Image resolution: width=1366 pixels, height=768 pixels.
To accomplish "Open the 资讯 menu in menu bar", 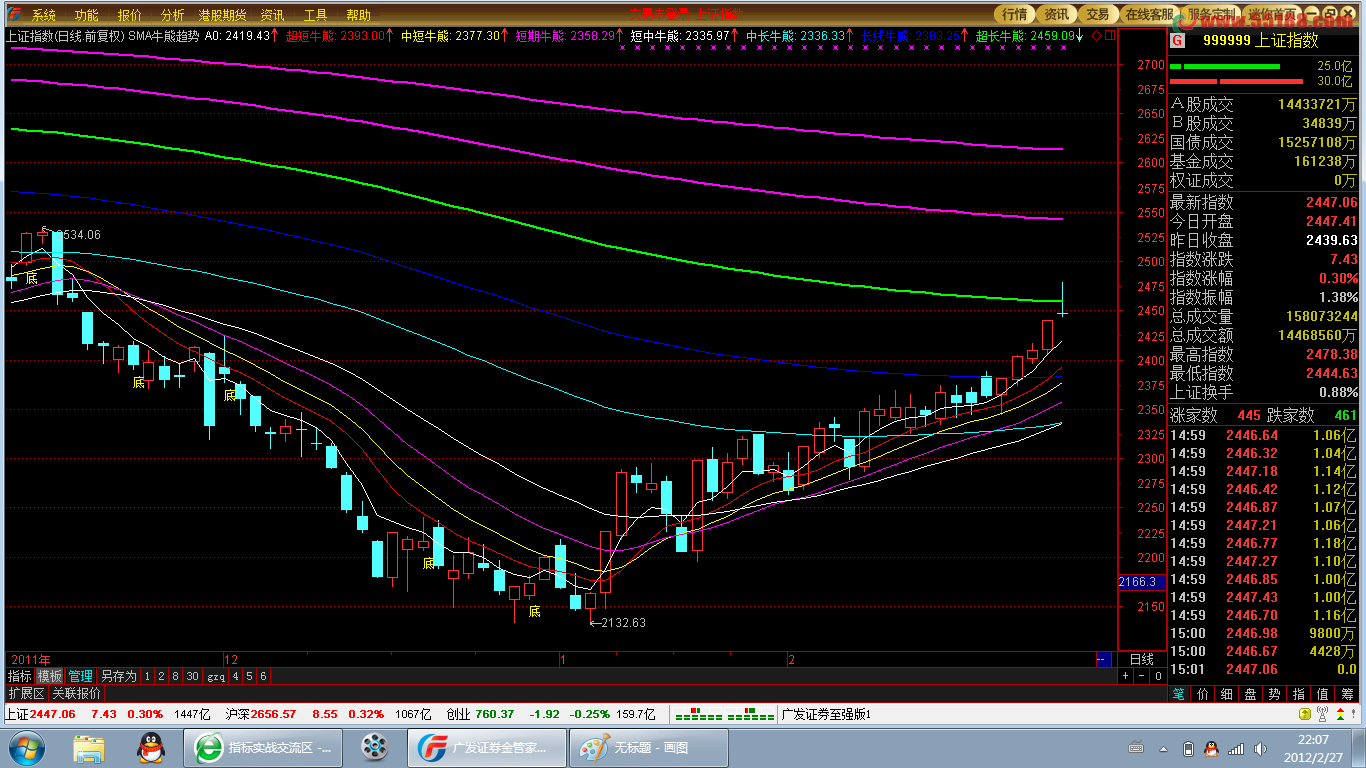I will 272,15.
